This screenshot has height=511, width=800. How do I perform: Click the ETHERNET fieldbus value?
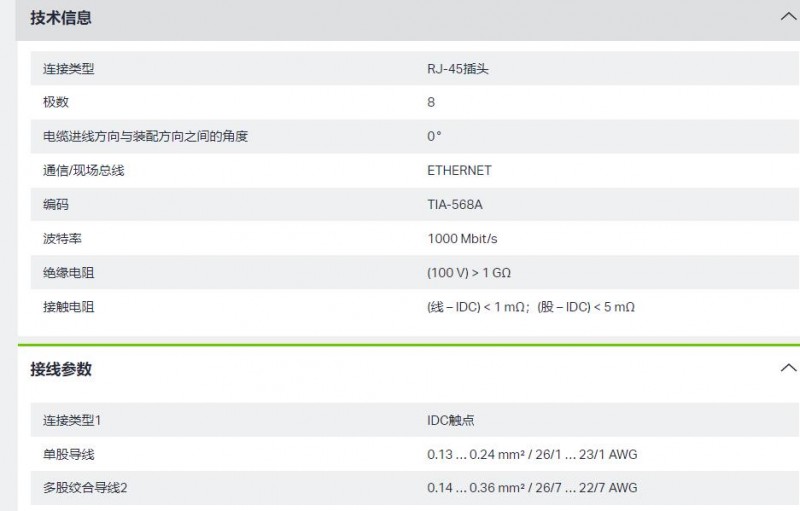pyautogui.click(x=459, y=170)
